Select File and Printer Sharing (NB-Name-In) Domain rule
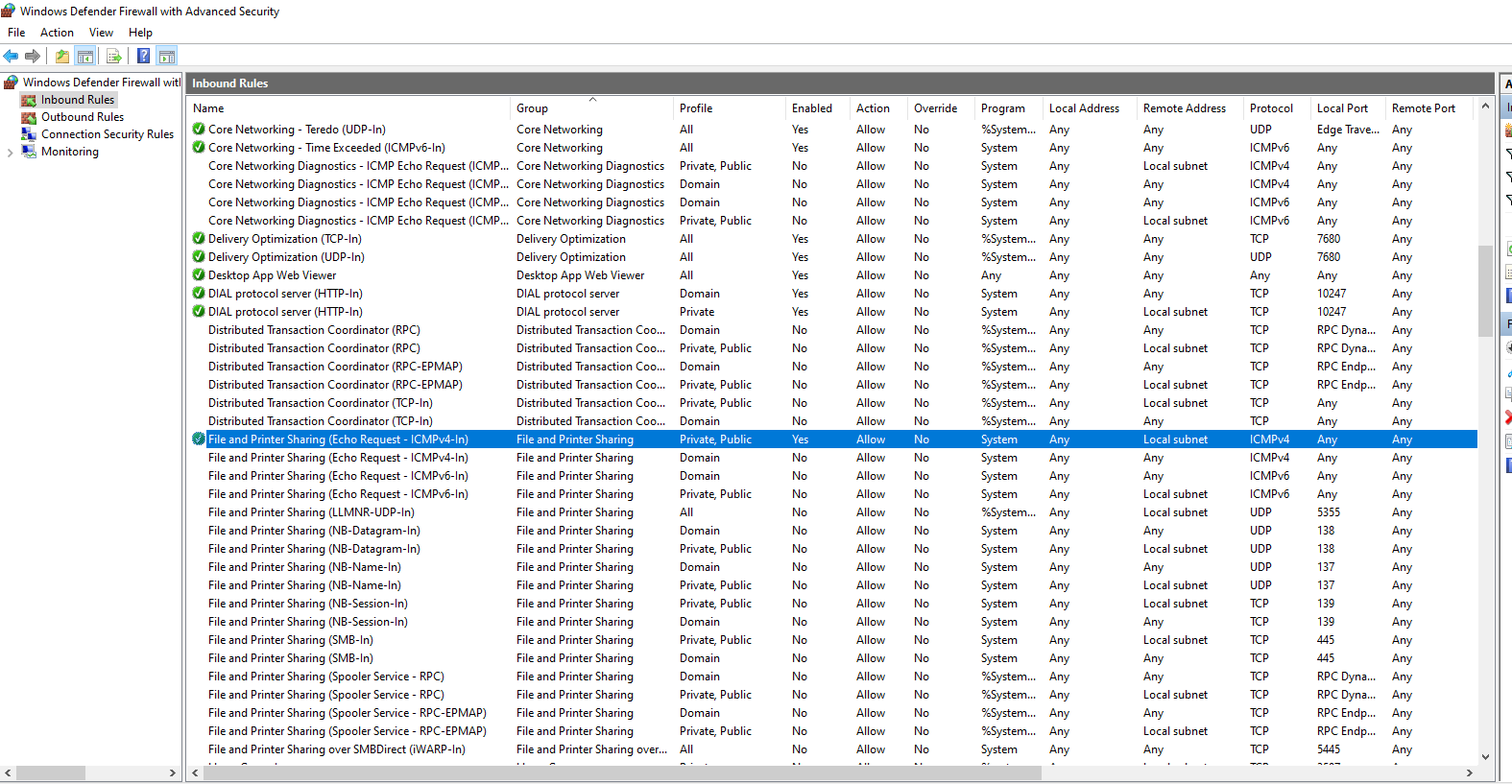Image resolution: width=1512 pixels, height=784 pixels. [x=832, y=566]
